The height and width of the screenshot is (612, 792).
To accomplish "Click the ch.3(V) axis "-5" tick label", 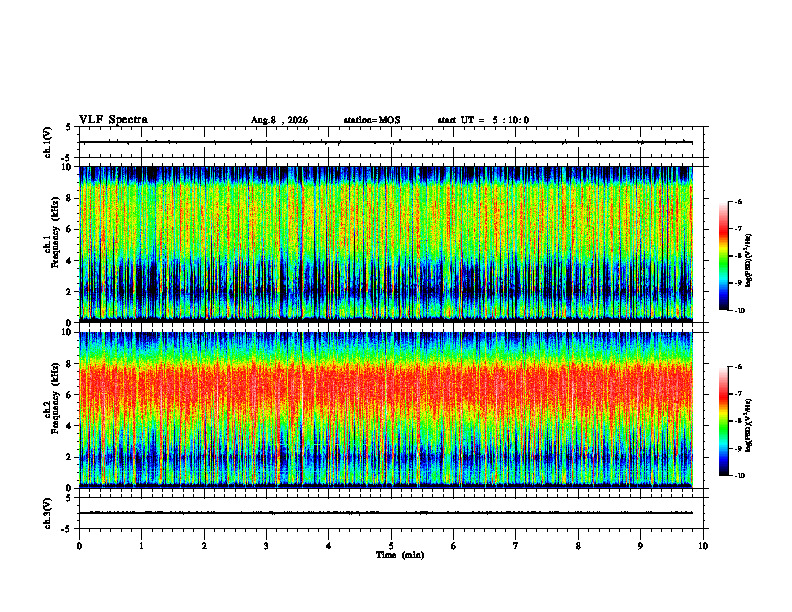I will [67, 529].
